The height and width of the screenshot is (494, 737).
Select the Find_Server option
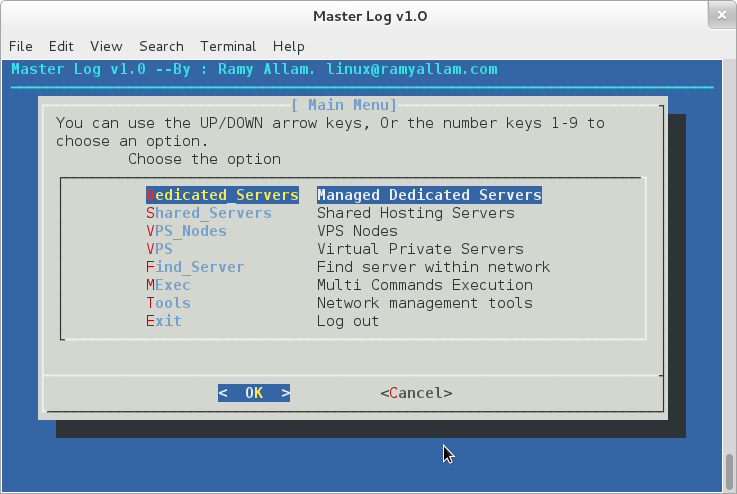point(195,267)
